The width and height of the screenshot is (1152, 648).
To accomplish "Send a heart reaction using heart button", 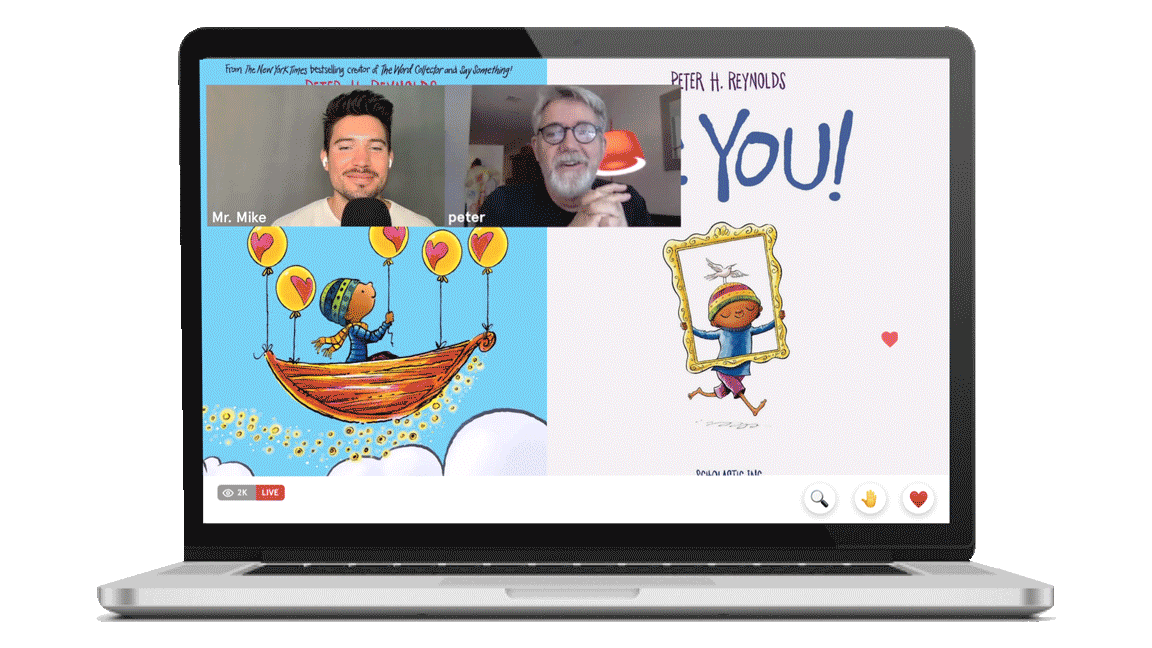I will click(918, 499).
